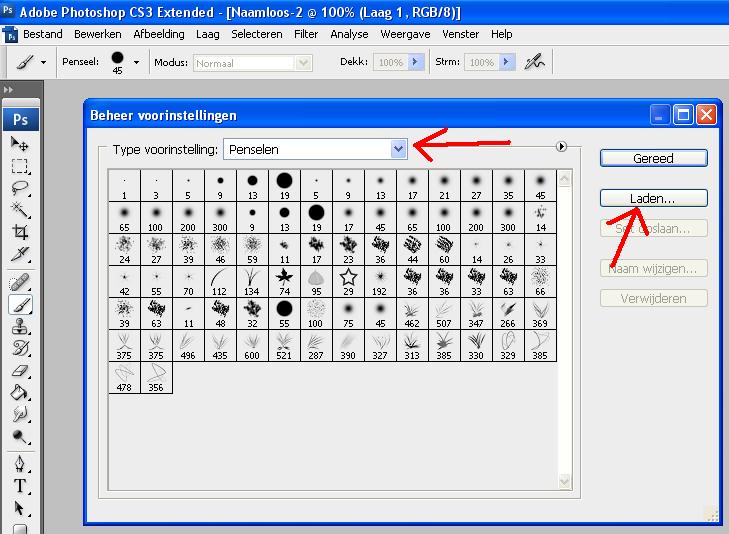Click the Verwijderen button
729x534 pixels.
pos(654,298)
